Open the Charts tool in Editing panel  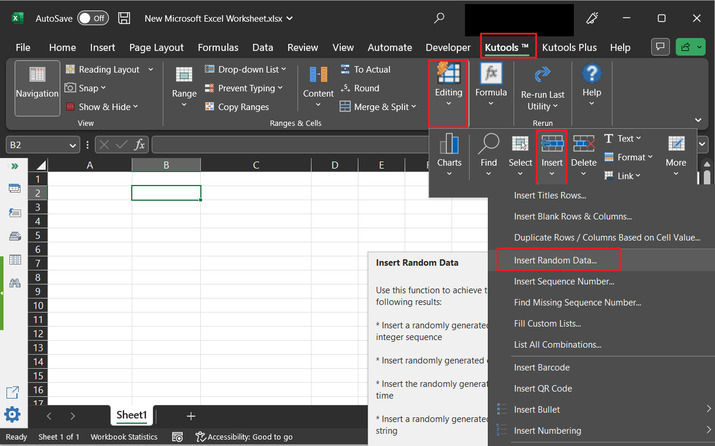[x=449, y=150]
